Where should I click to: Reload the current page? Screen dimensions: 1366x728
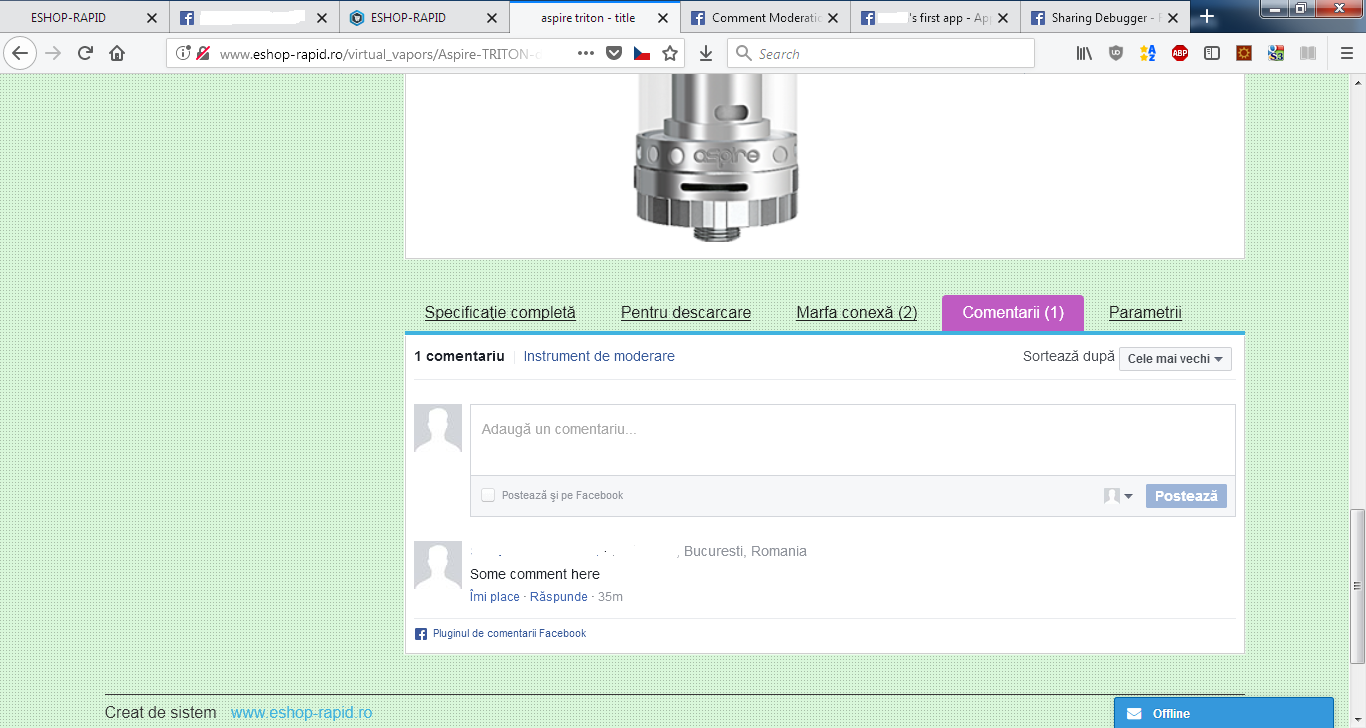85,53
